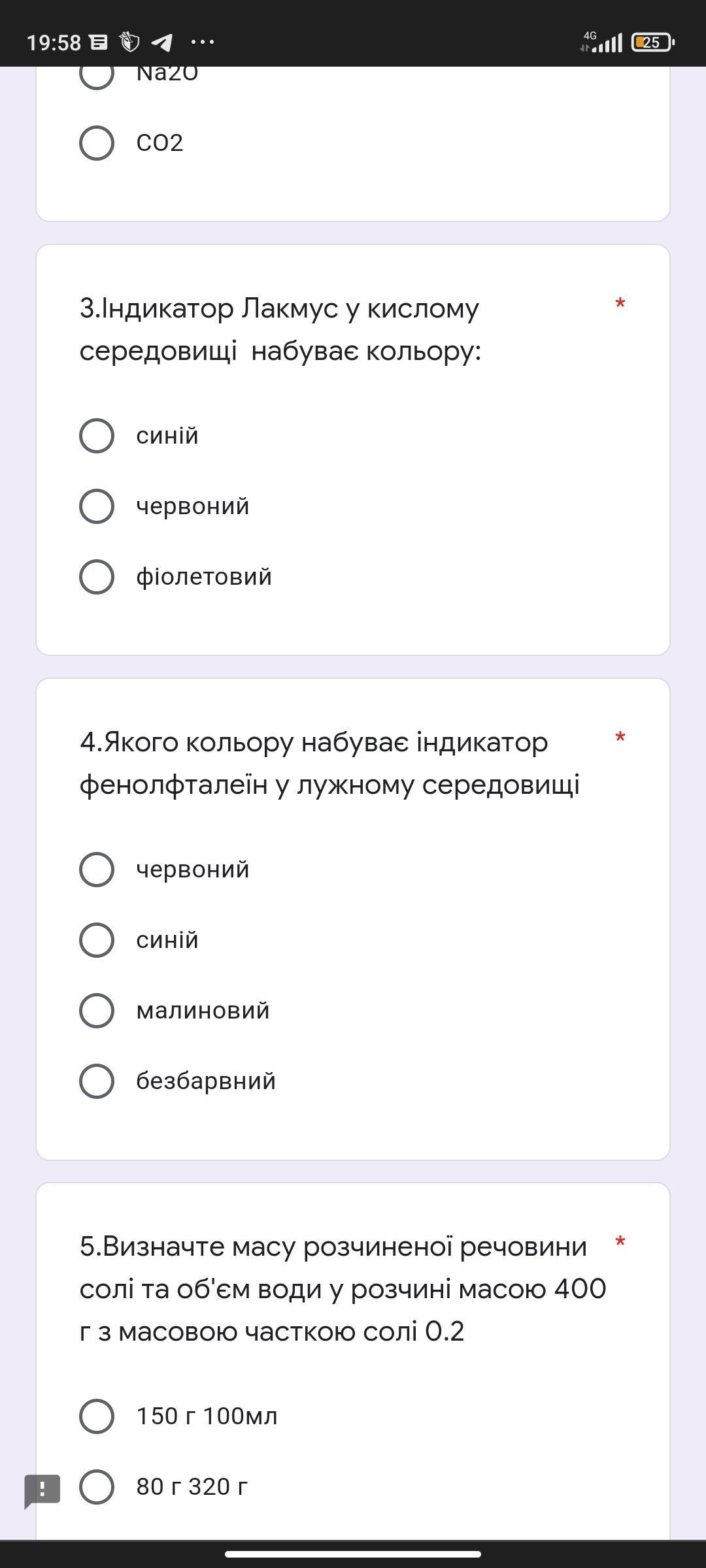Screen dimensions: 706x1568
Task: Tap the bottom navigation gesture bar
Action: click(x=353, y=1554)
